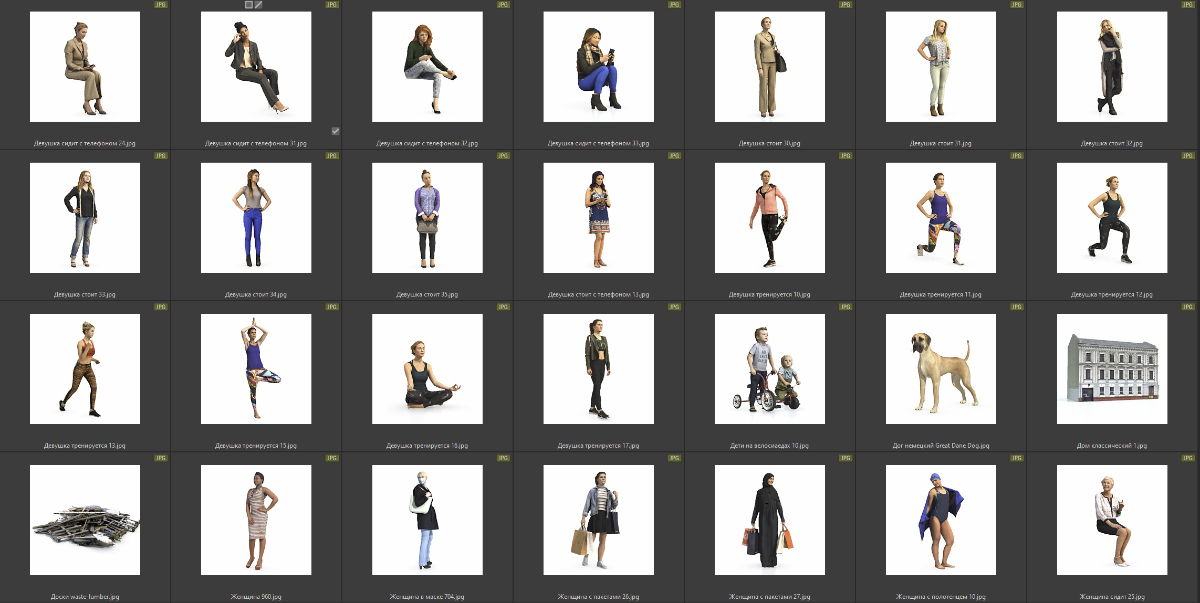Viewport: 1200px width, 603px height.
Task: Click JPG badge on Девушка сидит с телефоном 24
Action: [160, 5]
